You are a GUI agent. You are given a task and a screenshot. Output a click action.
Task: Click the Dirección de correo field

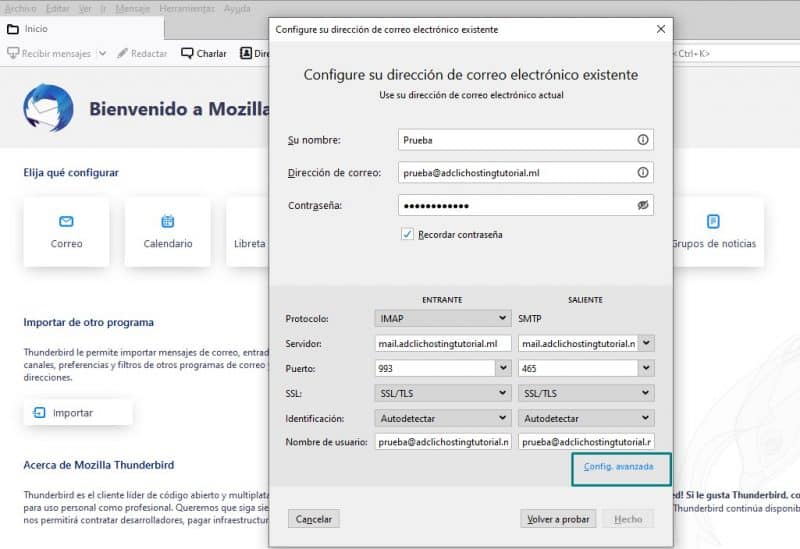[526, 172]
